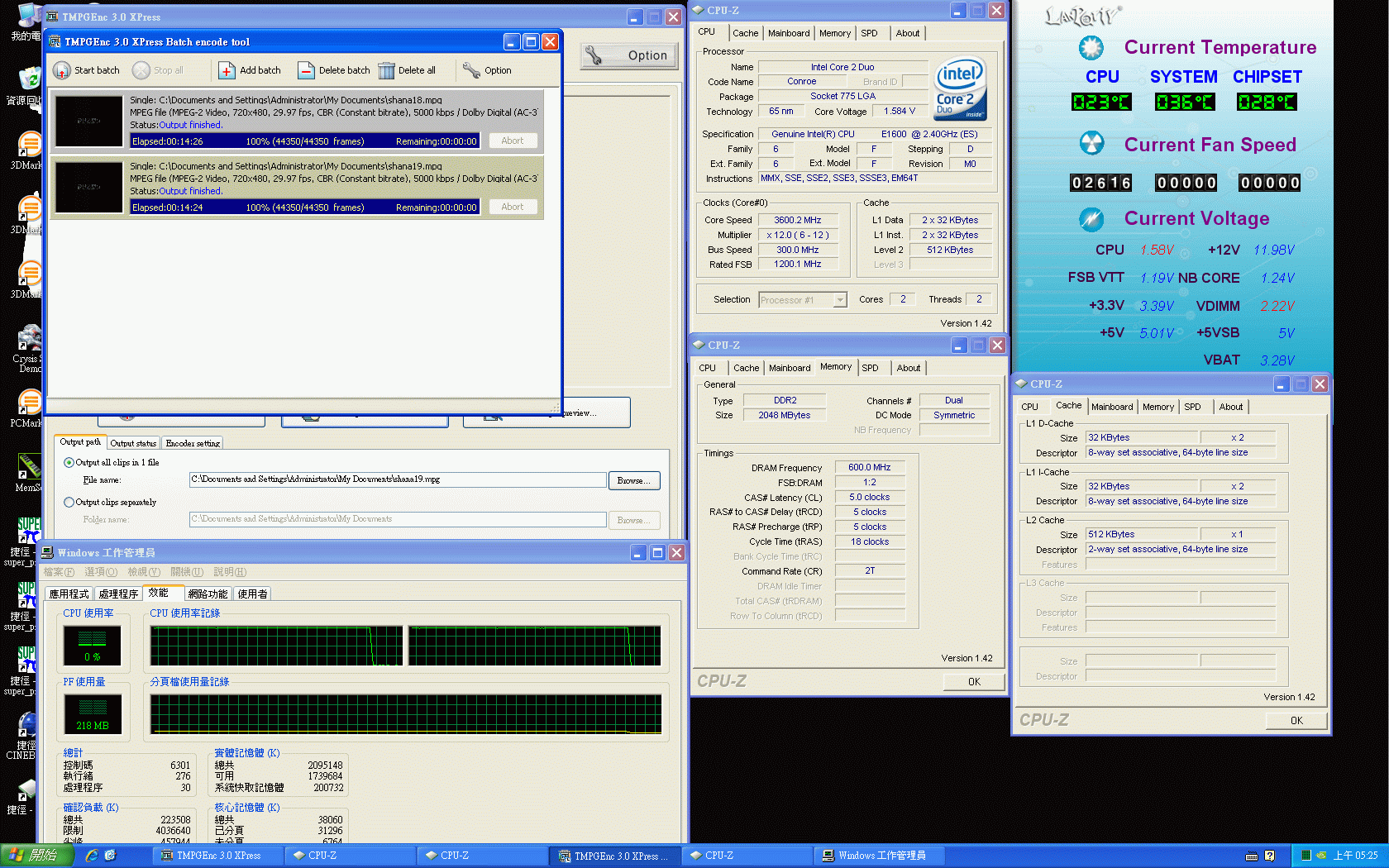
Task: Click the green monitor system tray icon
Action: (x=1306, y=856)
